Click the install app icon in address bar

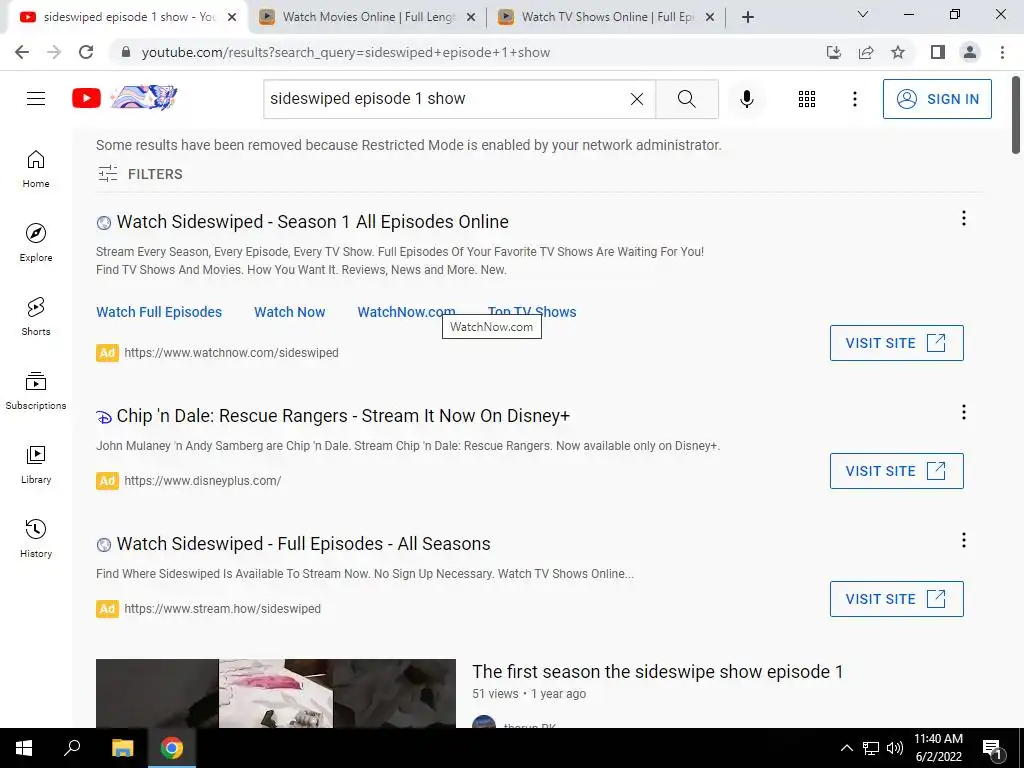pyautogui.click(x=834, y=52)
